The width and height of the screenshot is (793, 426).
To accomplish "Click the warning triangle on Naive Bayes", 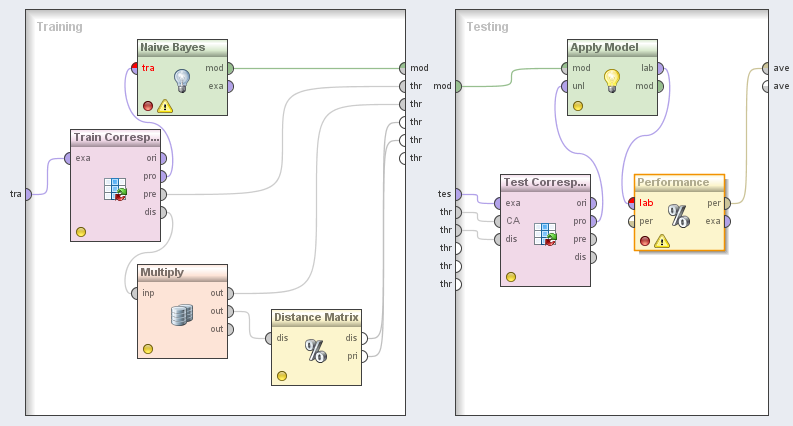I will pos(165,106).
